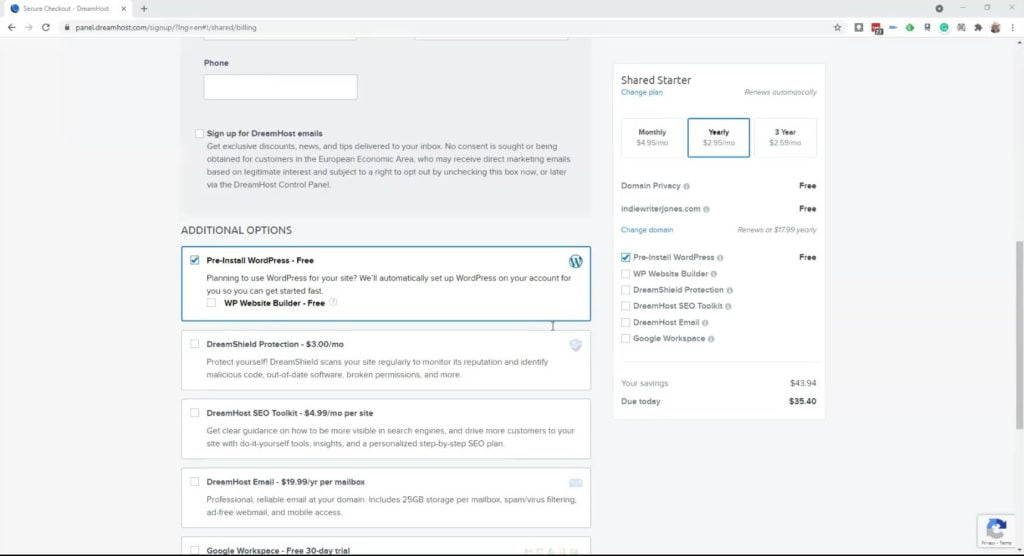Show sidebar DreamHost SEO Toolkit info icon
This screenshot has width=1024, height=556.
tap(728, 306)
